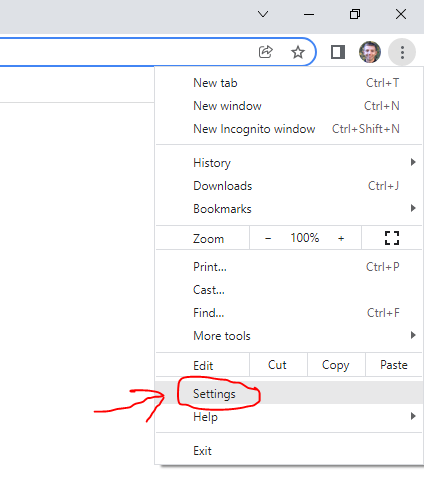
Task: Open the tab search chevron in the title bar
Action: pos(263,14)
